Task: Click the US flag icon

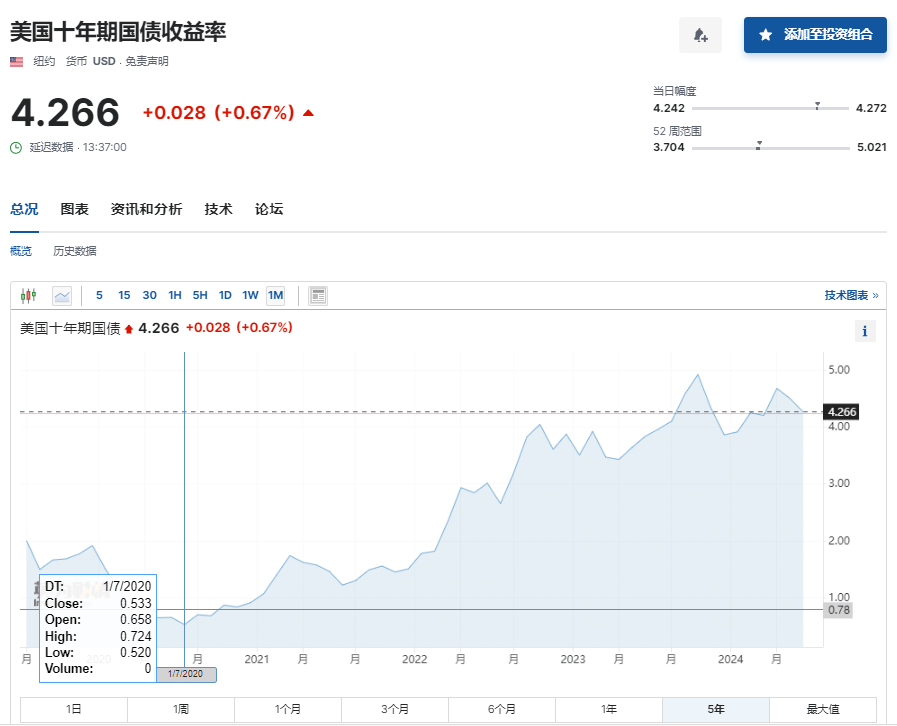Action: (x=17, y=61)
